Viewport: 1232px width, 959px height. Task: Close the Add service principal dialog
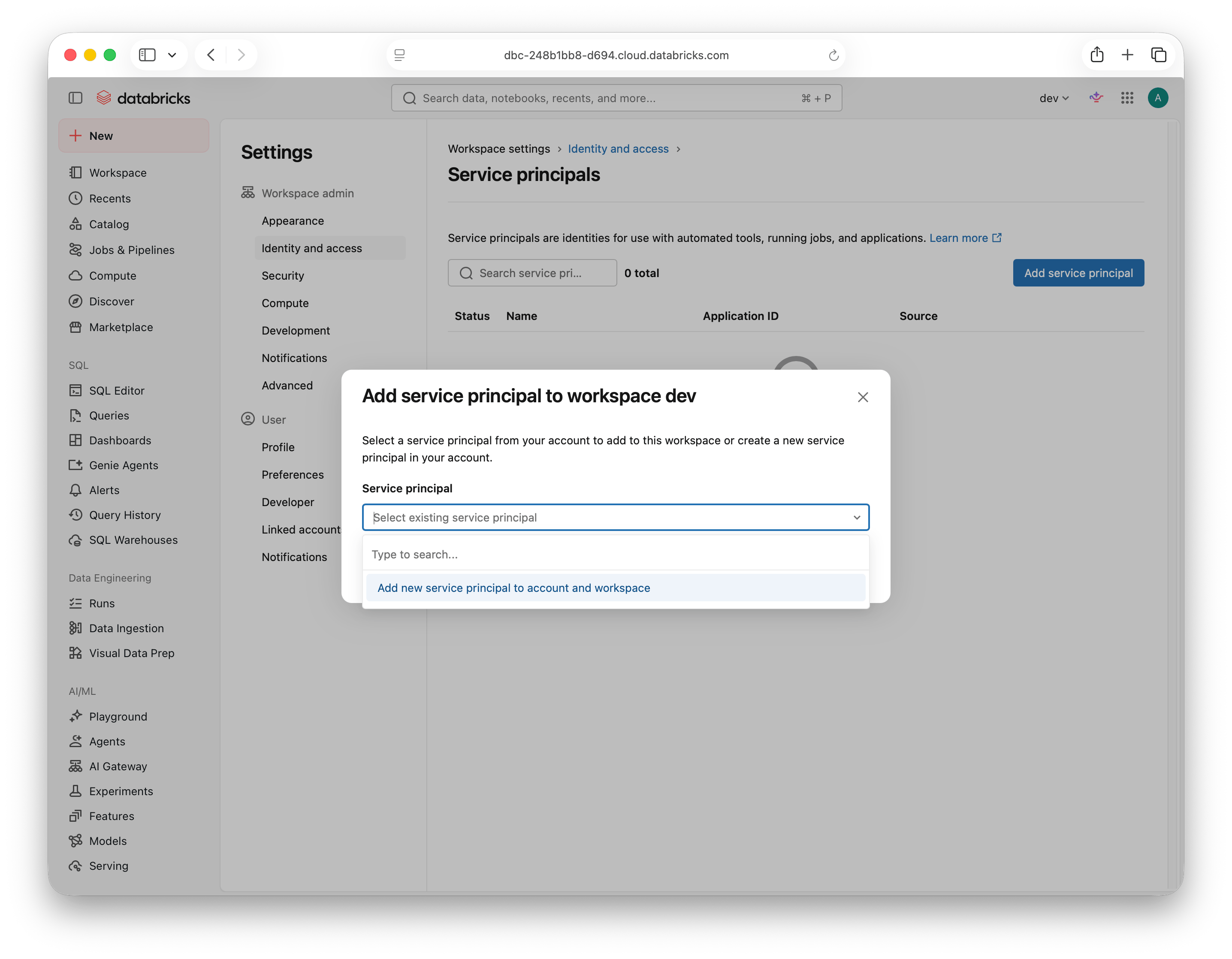click(x=863, y=397)
